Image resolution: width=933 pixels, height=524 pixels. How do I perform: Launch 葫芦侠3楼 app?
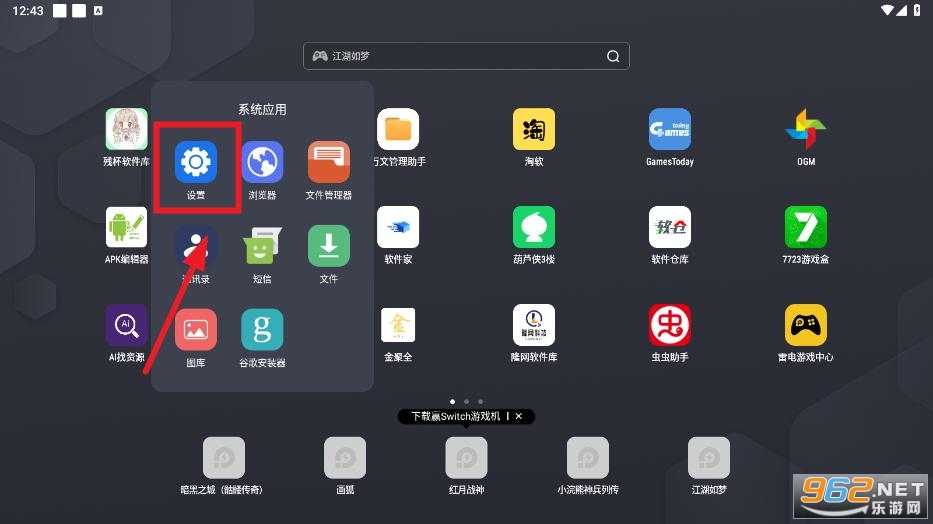[534, 227]
